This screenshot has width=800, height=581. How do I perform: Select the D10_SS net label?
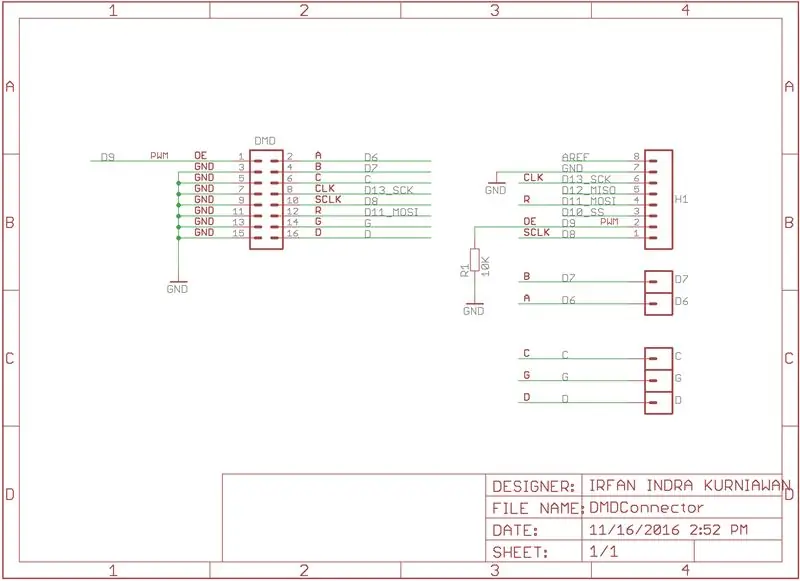583,212
